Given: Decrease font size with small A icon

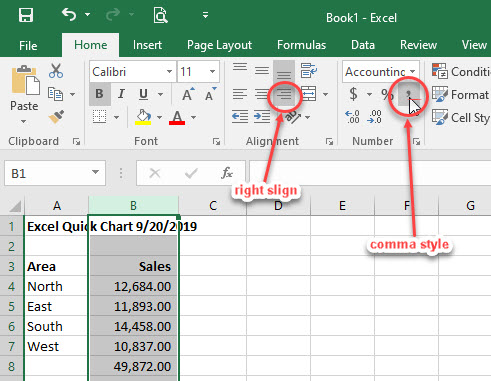Looking at the screenshot, I should point(211,94).
